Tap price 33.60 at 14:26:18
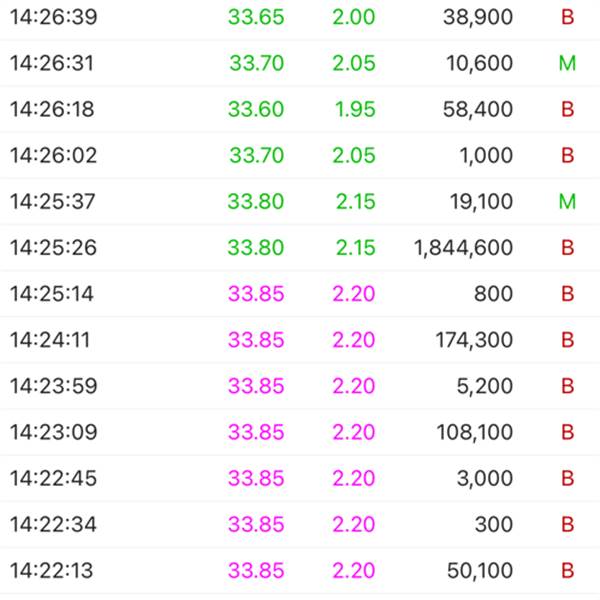The width and height of the screenshot is (600, 600). (x=256, y=109)
